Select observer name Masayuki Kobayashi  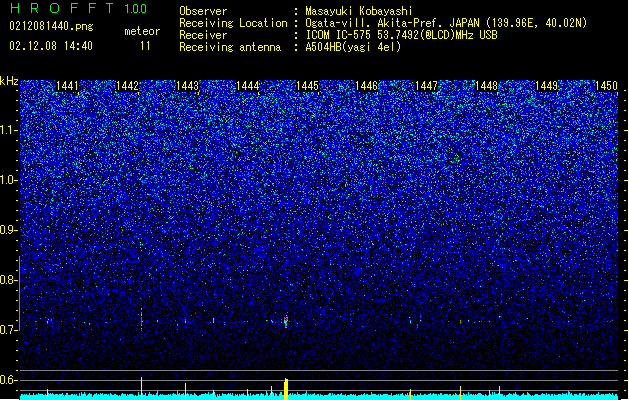pos(359,11)
